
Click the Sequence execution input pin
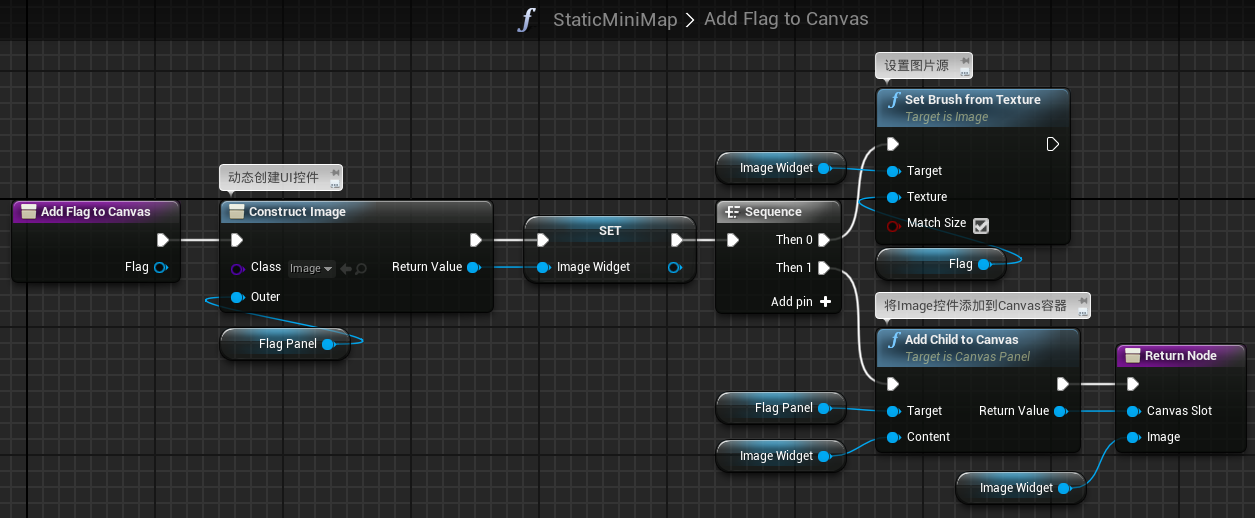[x=733, y=240]
